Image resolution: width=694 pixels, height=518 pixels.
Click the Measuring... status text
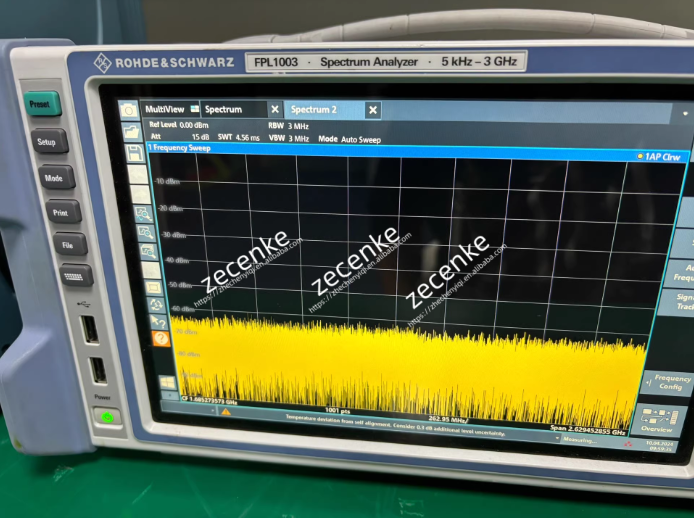tap(579, 440)
